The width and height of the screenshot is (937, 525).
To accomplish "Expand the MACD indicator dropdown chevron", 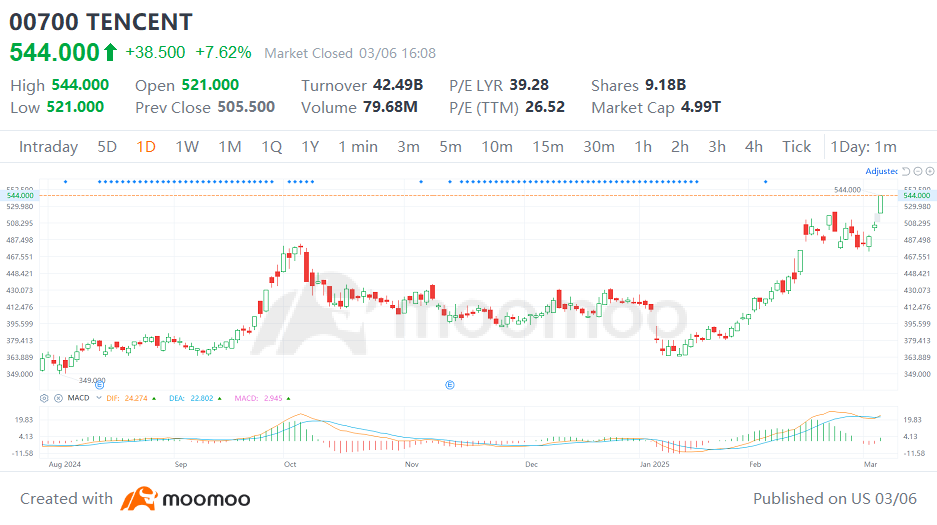I will tap(99, 398).
